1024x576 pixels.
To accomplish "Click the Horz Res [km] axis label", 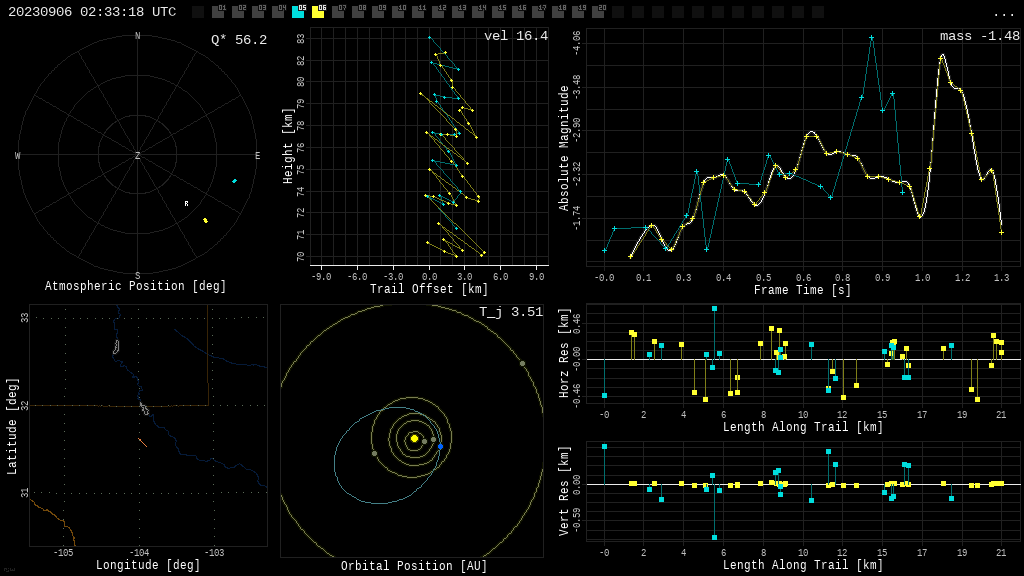I will point(564,353).
